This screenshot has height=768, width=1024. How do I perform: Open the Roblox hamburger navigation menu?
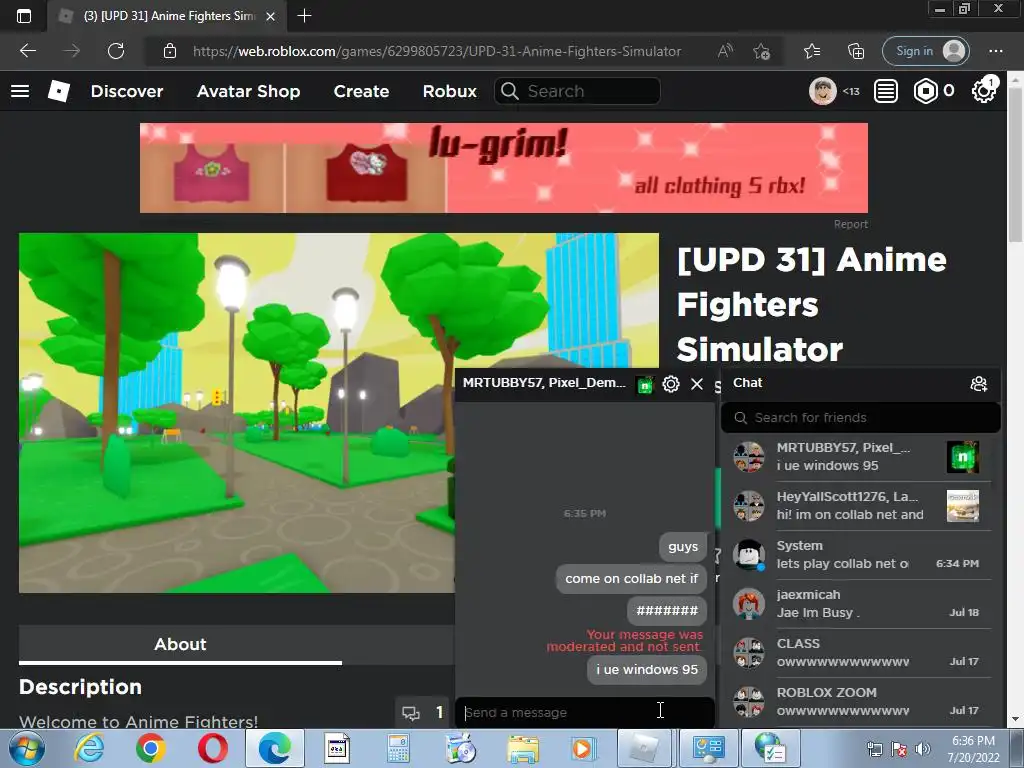point(20,91)
